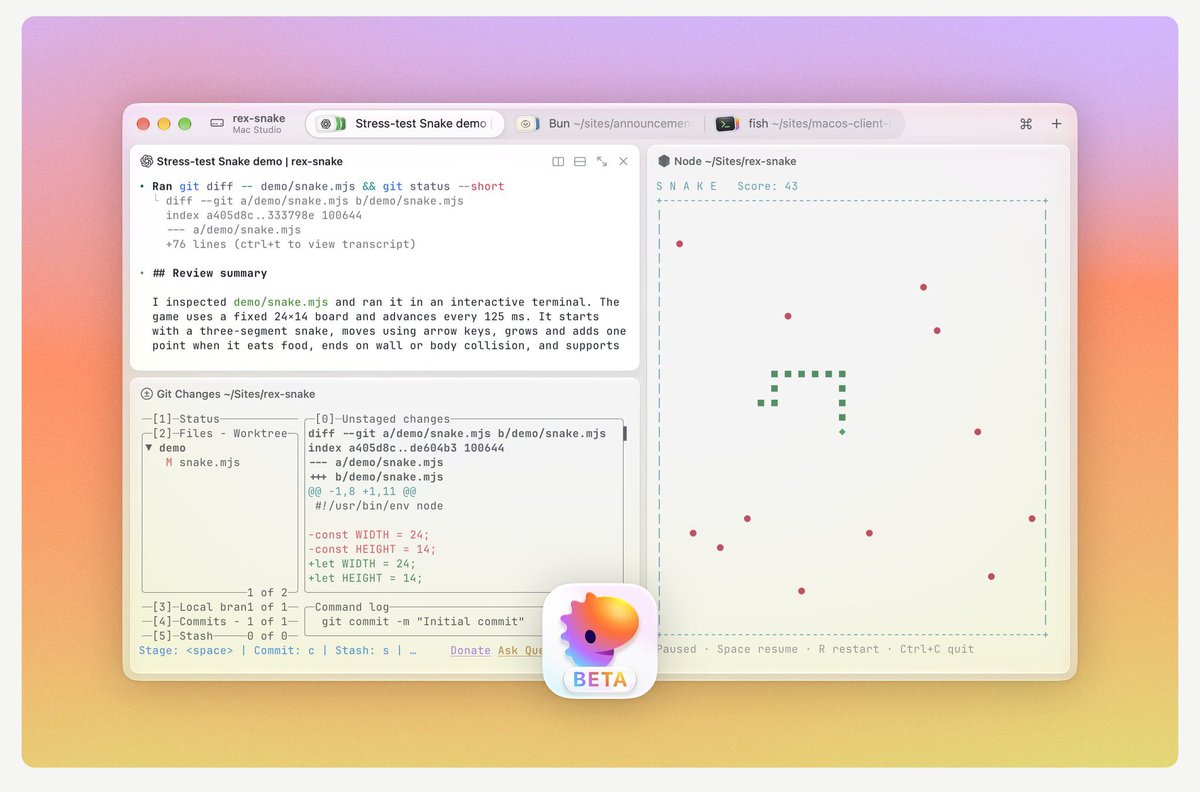The height and width of the screenshot is (792, 1200).
Task: Select the [1] Status panel heading
Action: pyautogui.click(x=186, y=419)
